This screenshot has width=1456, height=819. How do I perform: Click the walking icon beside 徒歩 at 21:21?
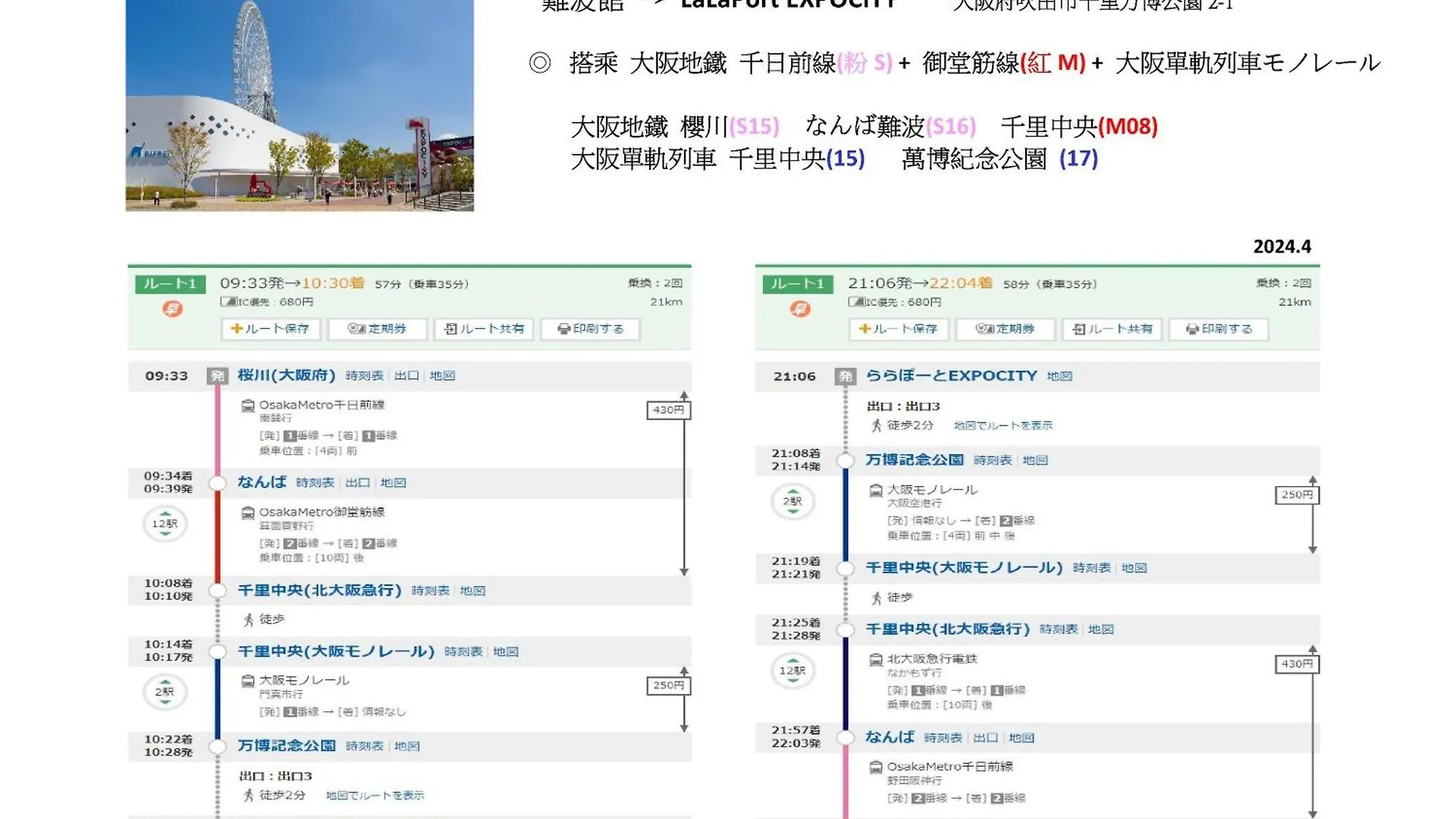876,598
